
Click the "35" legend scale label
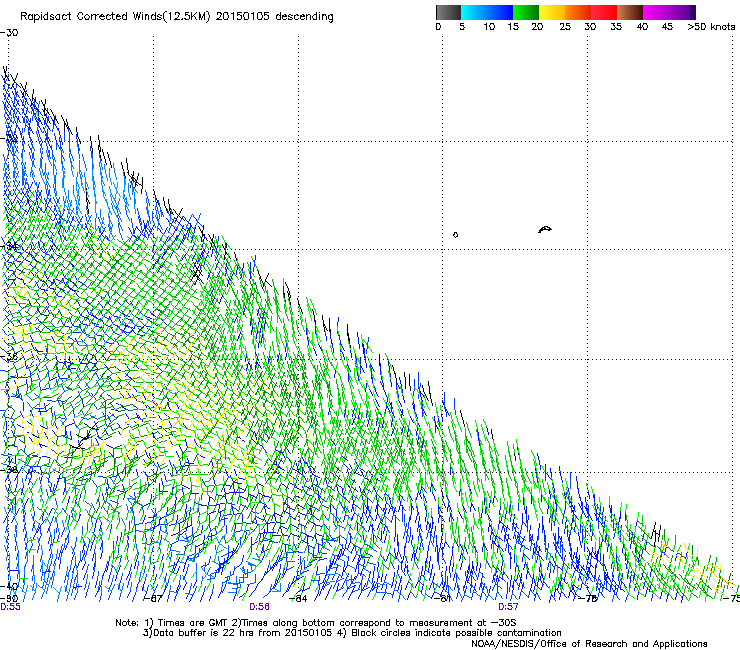click(x=616, y=27)
